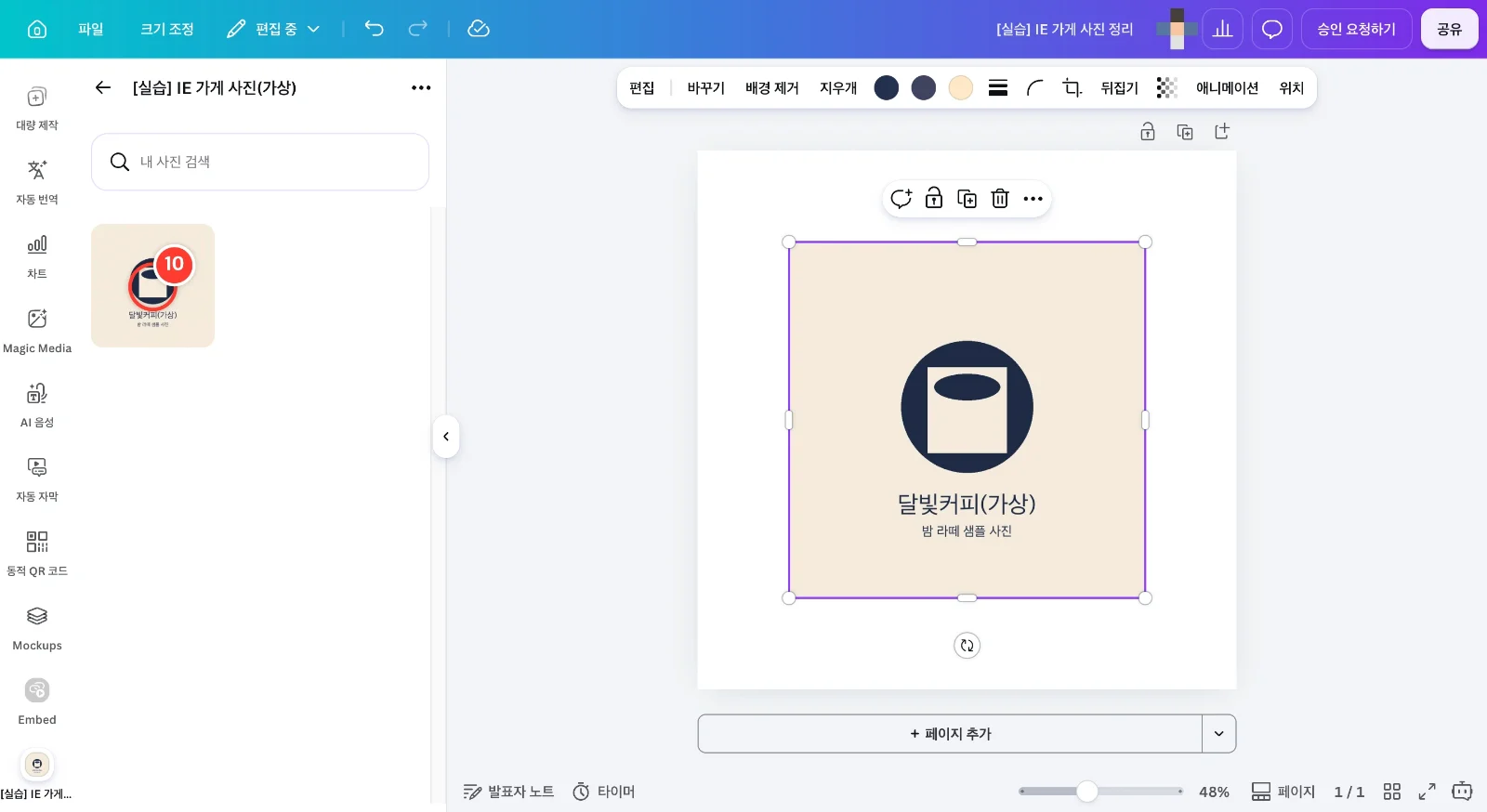Adjust image transparency checkerboard icon
The height and width of the screenshot is (812, 1487).
(1167, 87)
